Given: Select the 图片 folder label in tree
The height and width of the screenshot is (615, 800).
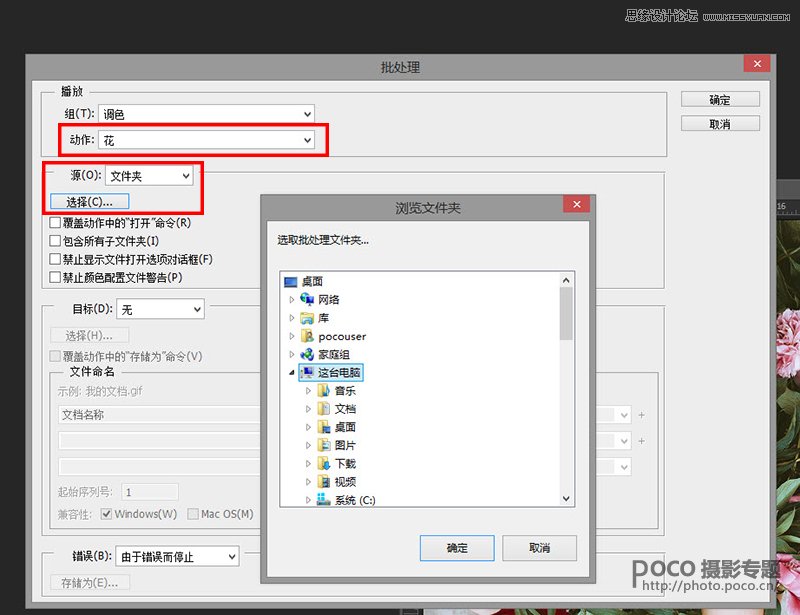Looking at the screenshot, I should point(345,445).
